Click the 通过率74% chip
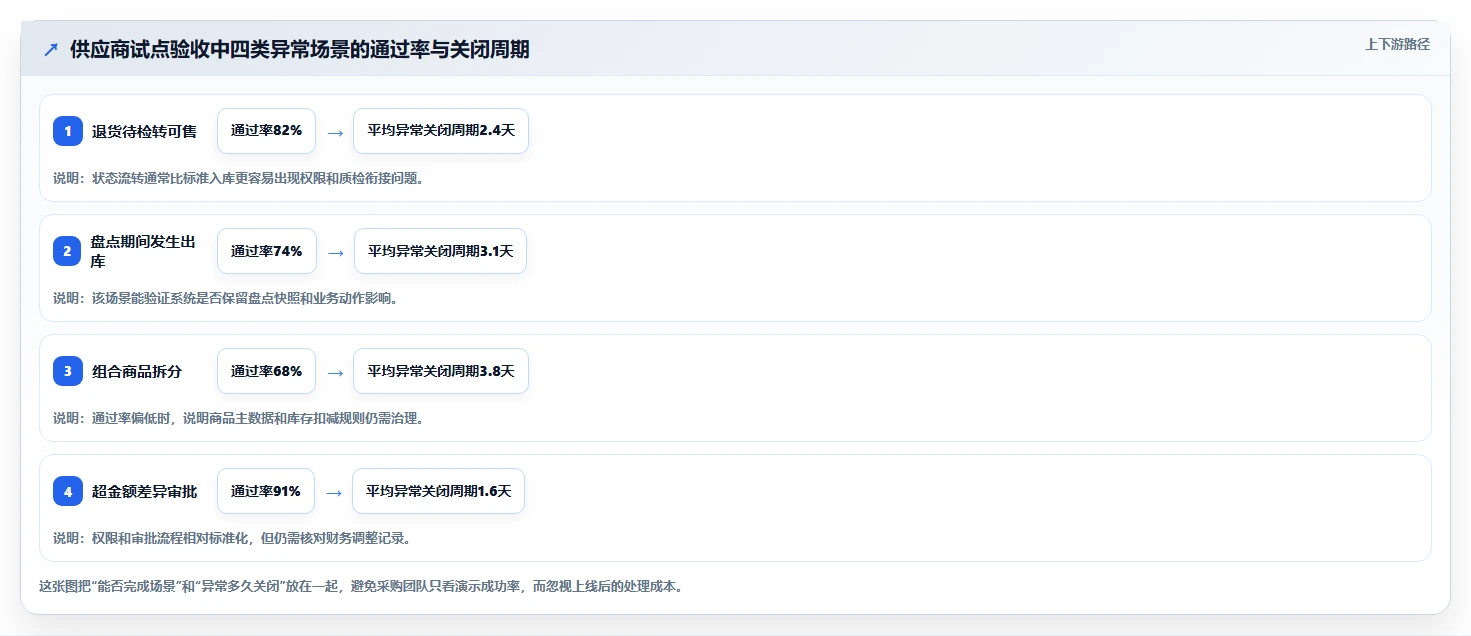This screenshot has height=636, width=1471. 266,251
